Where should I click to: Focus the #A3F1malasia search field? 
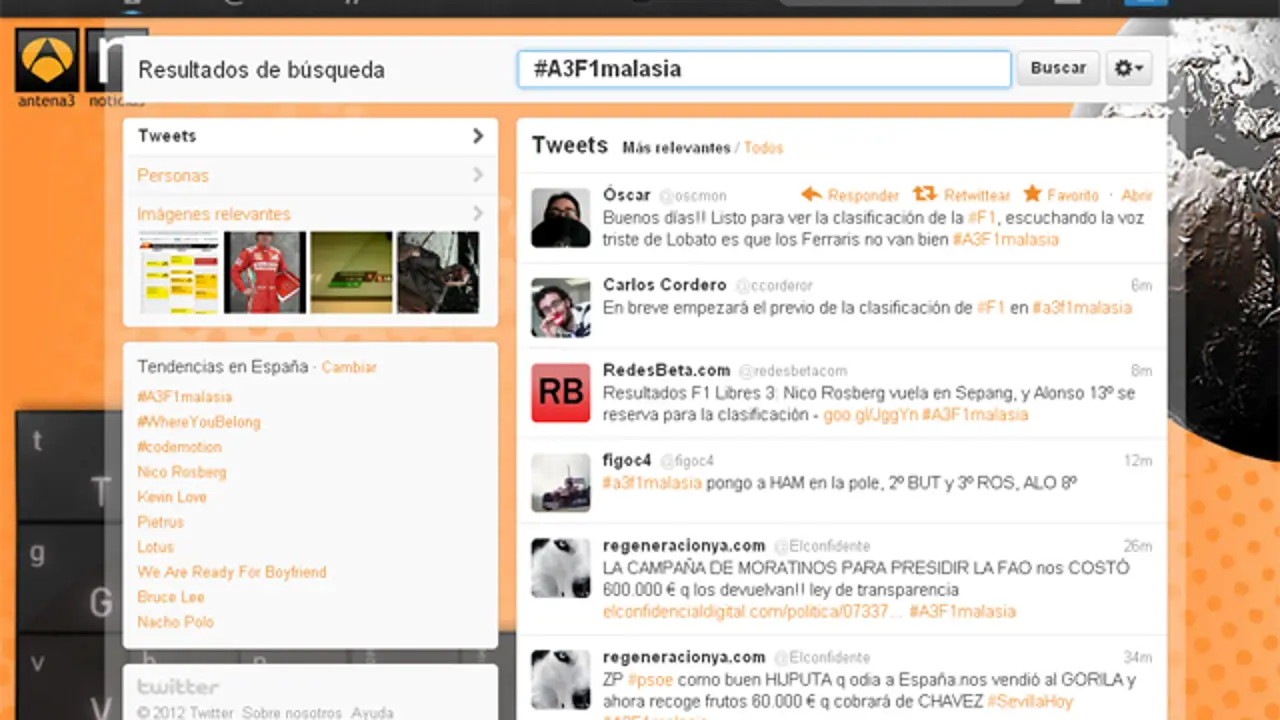(x=764, y=69)
